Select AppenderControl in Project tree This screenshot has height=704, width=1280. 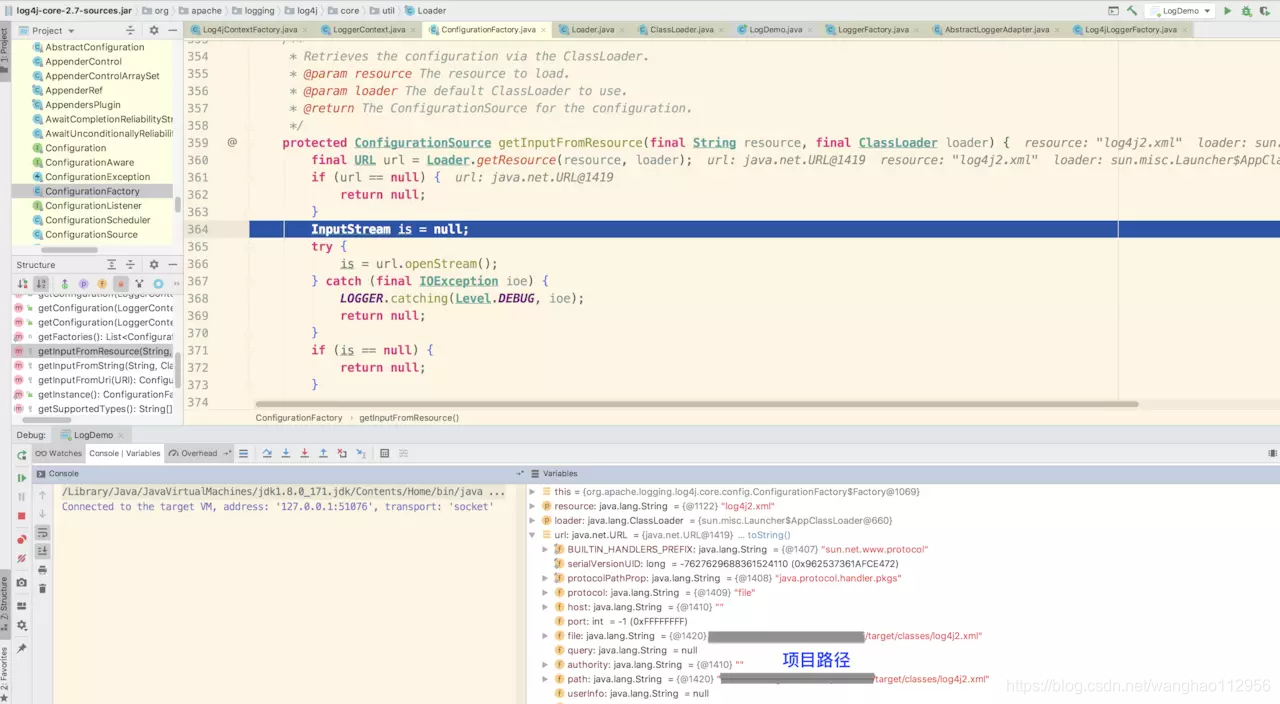pyautogui.click(x=84, y=61)
